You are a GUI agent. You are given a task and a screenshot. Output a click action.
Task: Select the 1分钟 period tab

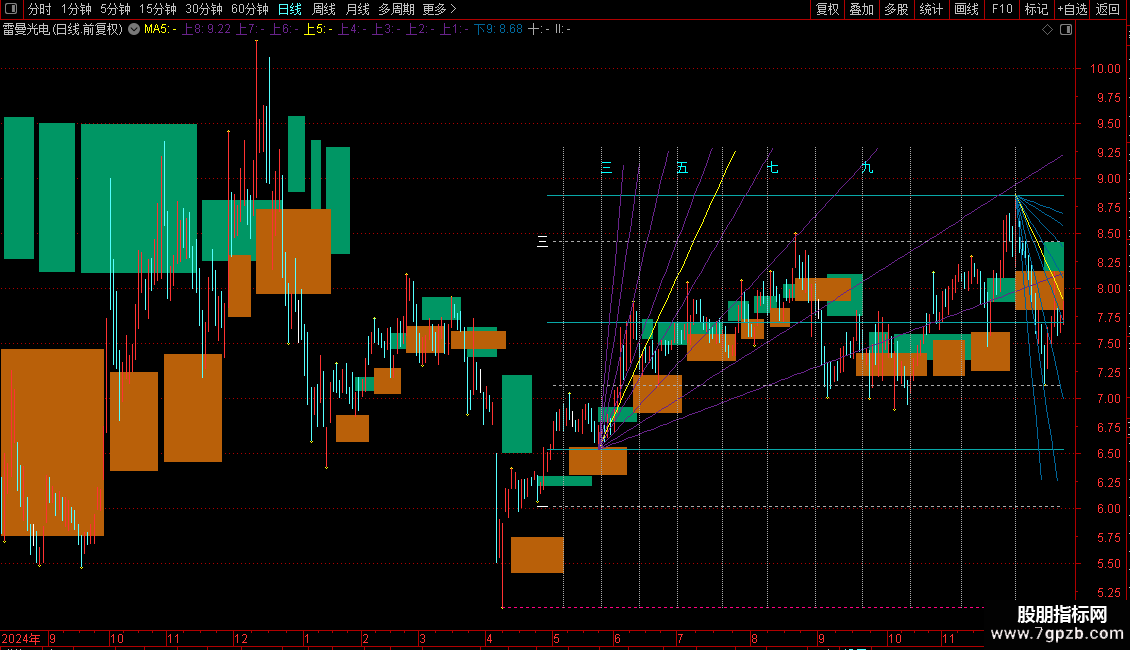[x=76, y=9]
